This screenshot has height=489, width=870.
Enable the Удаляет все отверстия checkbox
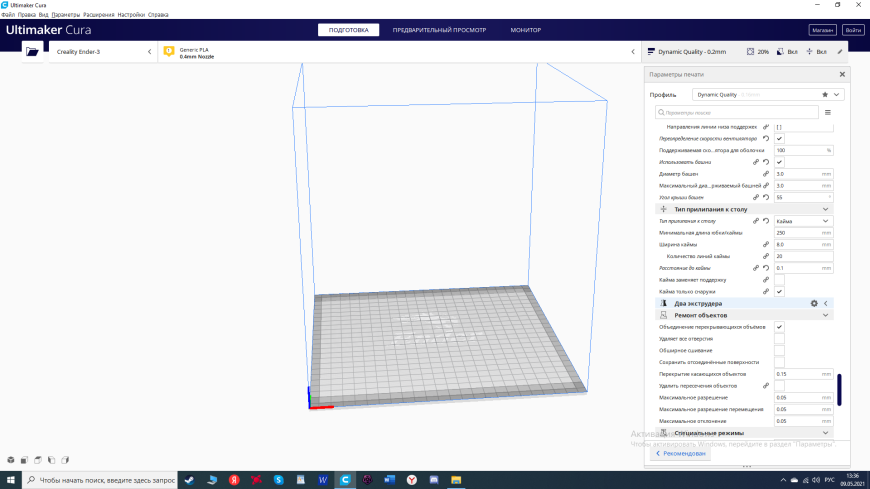click(x=780, y=339)
